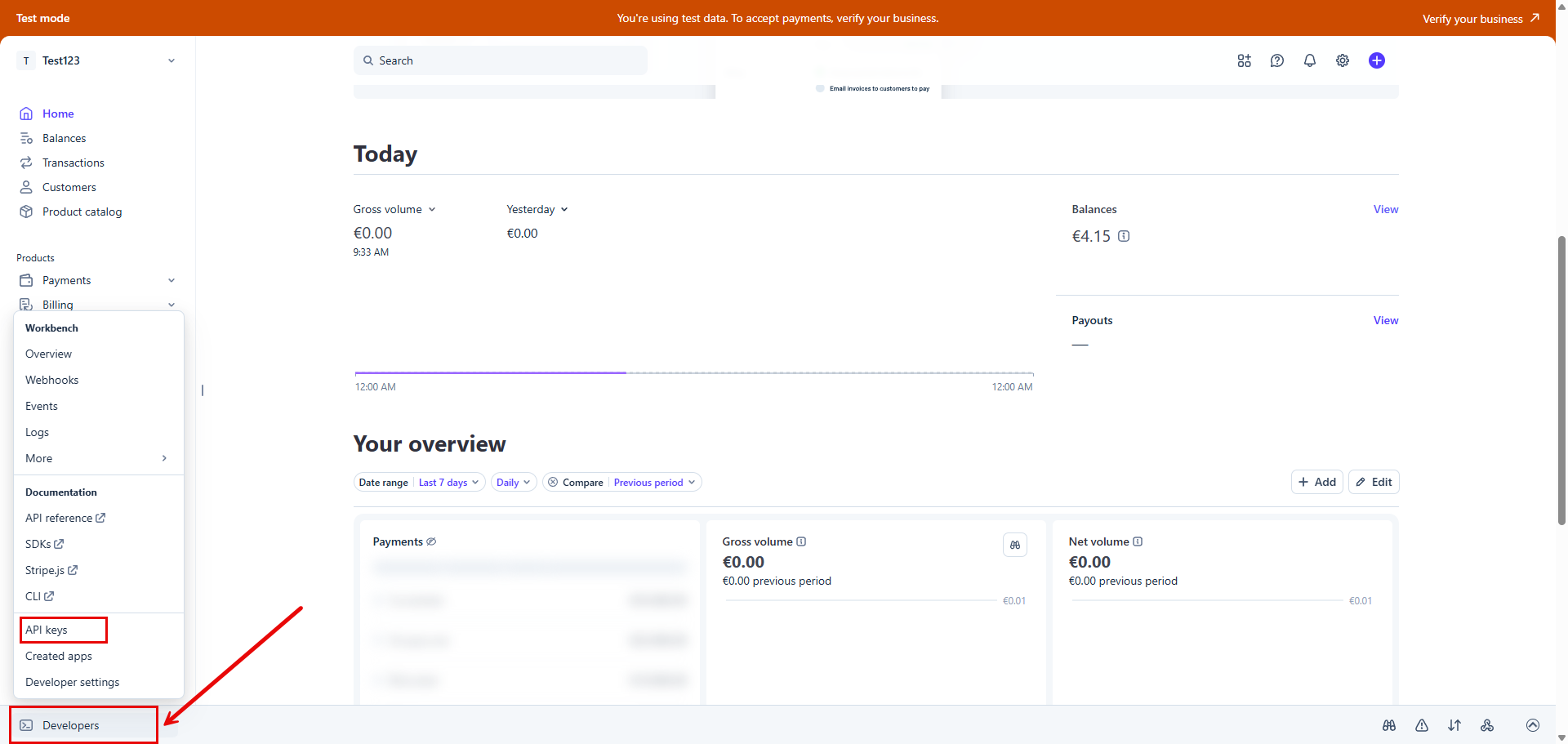
Task: Toggle the hidden eye icon beside Payments
Action: (x=431, y=541)
